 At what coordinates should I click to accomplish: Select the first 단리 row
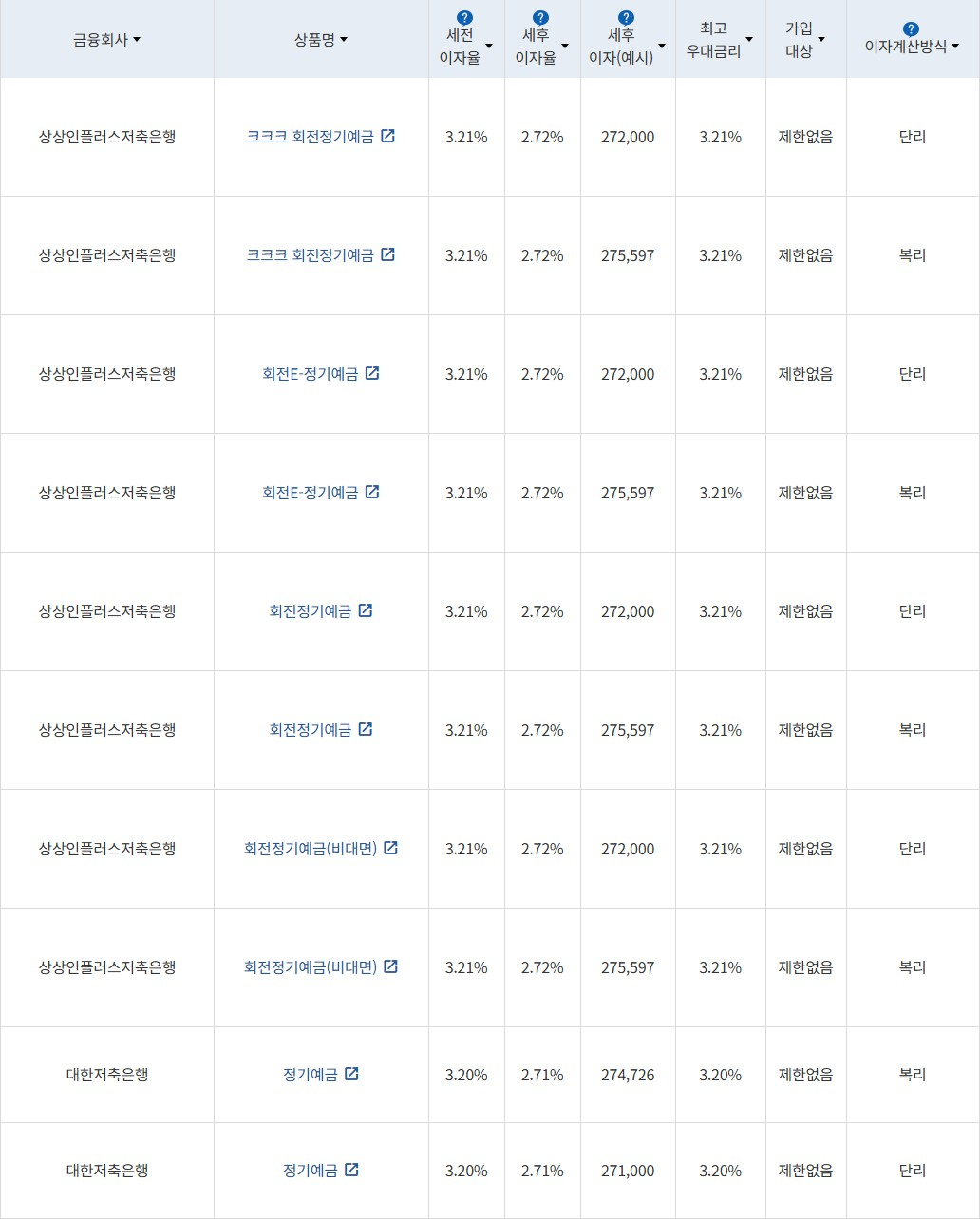913,137
